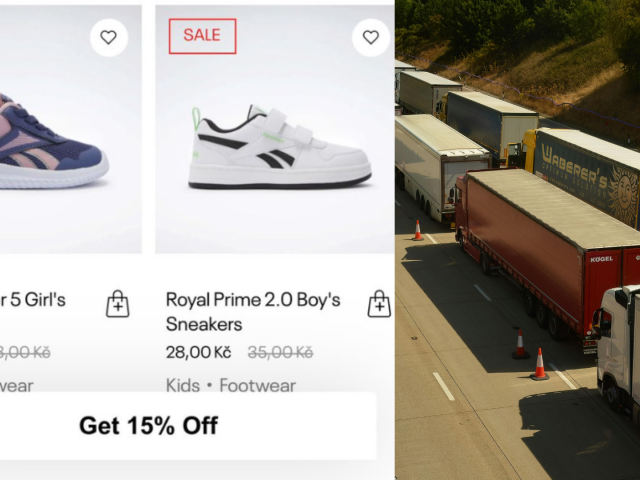Open Royal Prime 2.0 Boy's Sneakers title link
Image resolution: width=640 pixels, height=480 pixels.
(253, 312)
